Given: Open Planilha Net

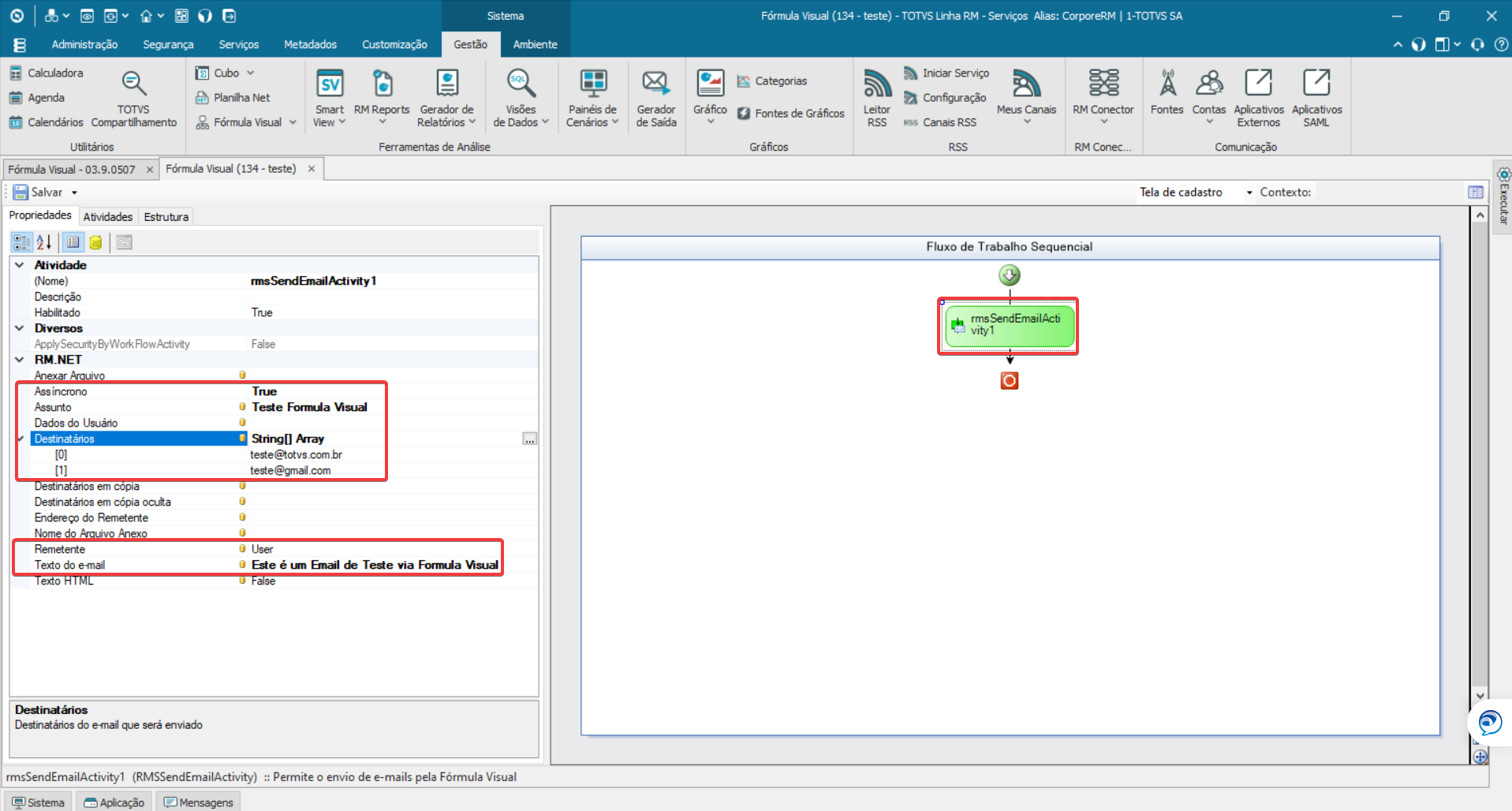Looking at the screenshot, I should [x=233, y=98].
